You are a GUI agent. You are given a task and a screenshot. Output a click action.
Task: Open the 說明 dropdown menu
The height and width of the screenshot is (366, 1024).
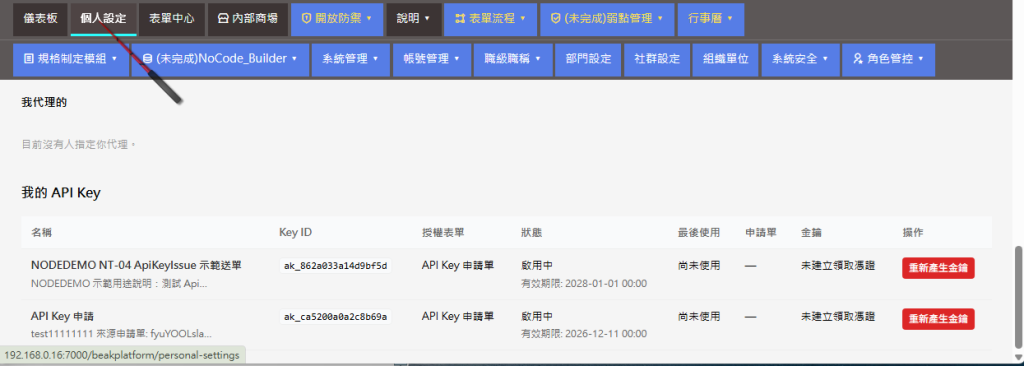[x=413, y=19]
